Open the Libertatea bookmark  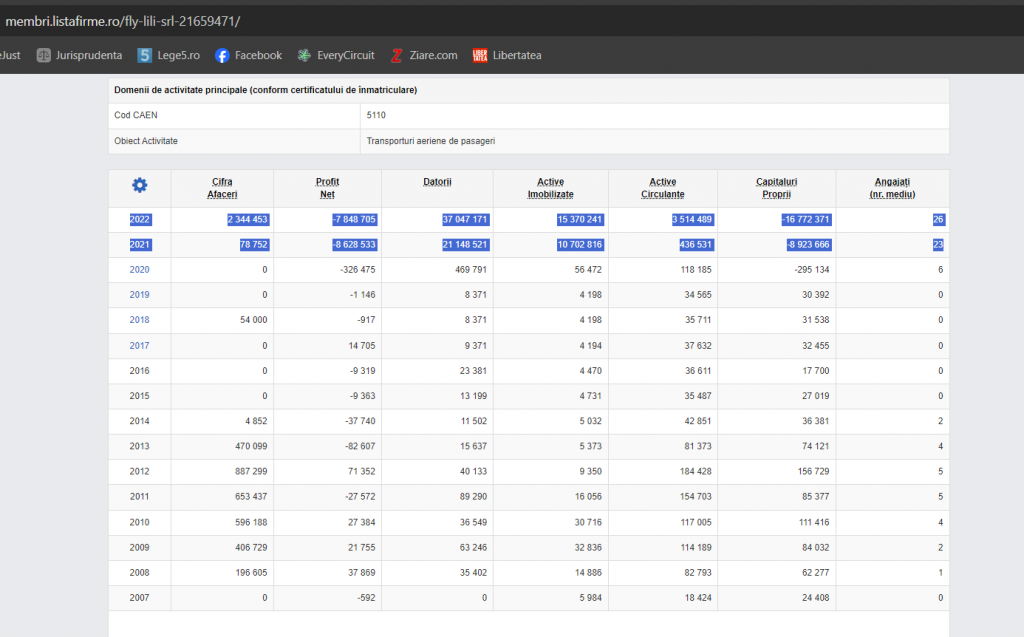(507, 56)
